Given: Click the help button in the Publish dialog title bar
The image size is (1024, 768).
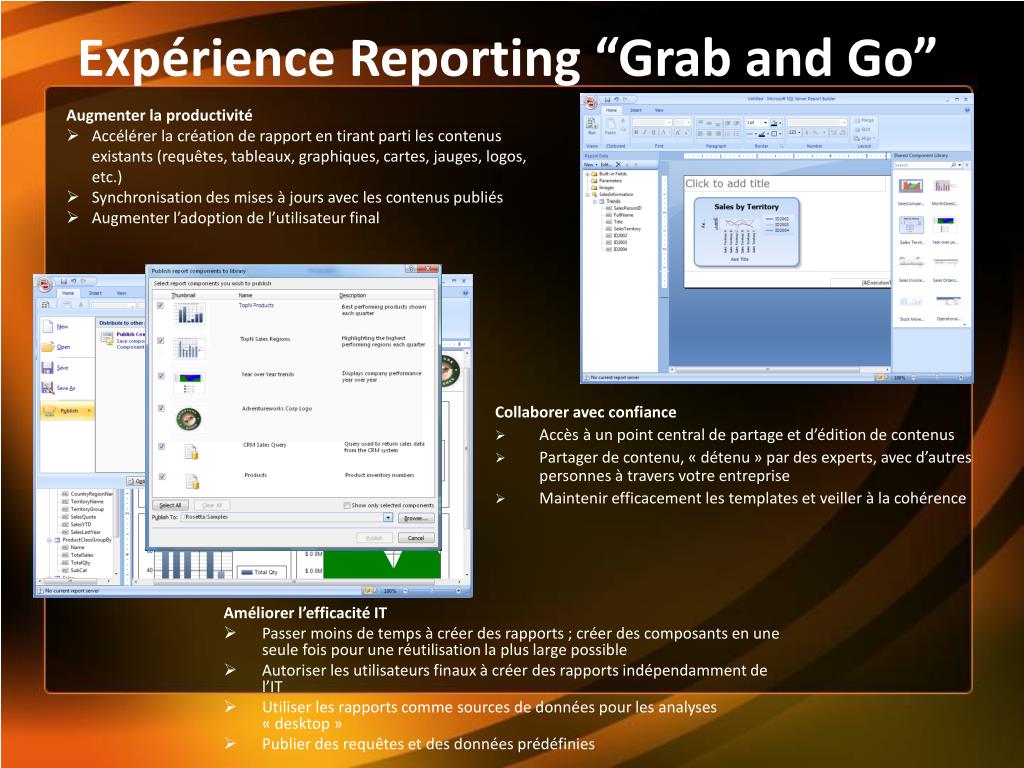Looking at the screenshot, I should click(411, 268).
